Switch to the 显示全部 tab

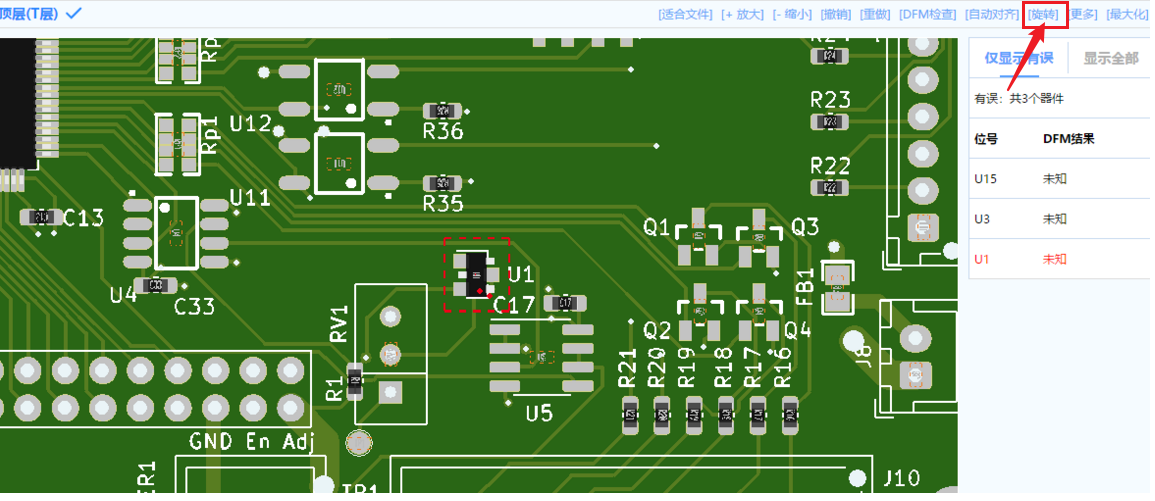pyautogui.click(x=1110, y=58)
